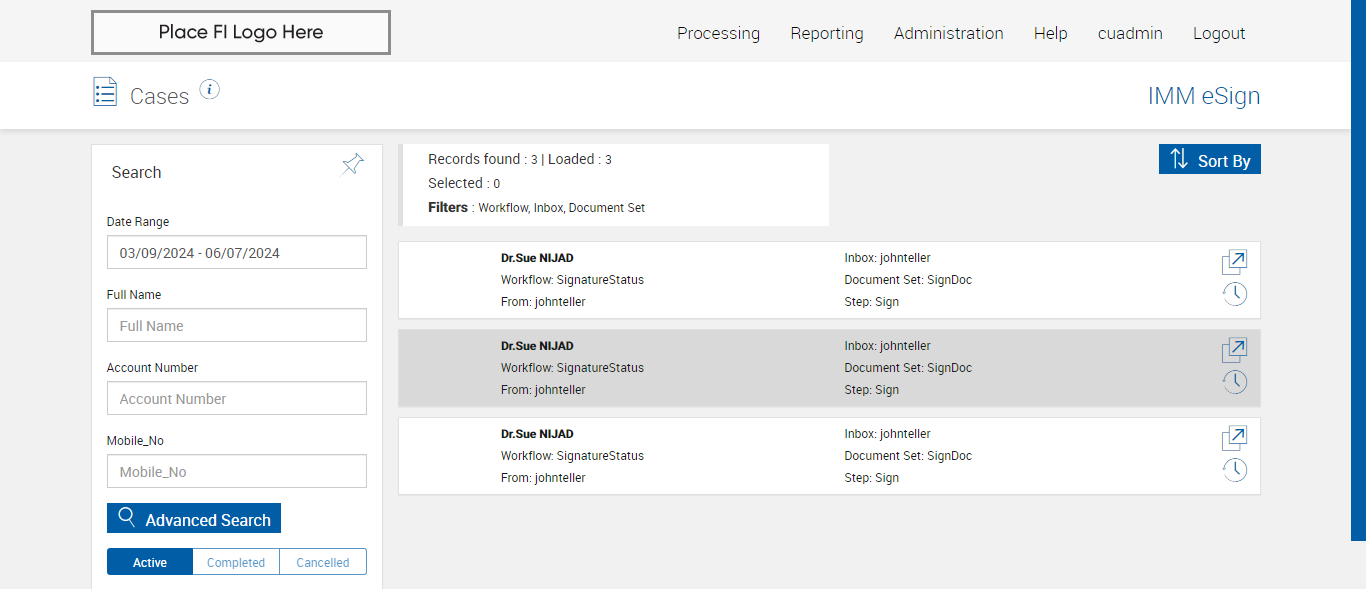
Task: Open the Date Range picker field
Action: pos(237,253)
